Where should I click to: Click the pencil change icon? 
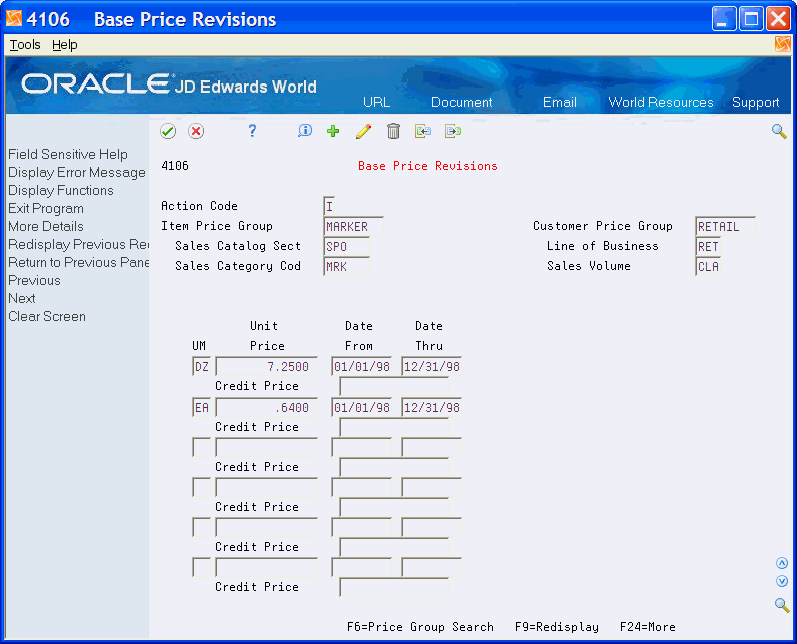point(363,132)
